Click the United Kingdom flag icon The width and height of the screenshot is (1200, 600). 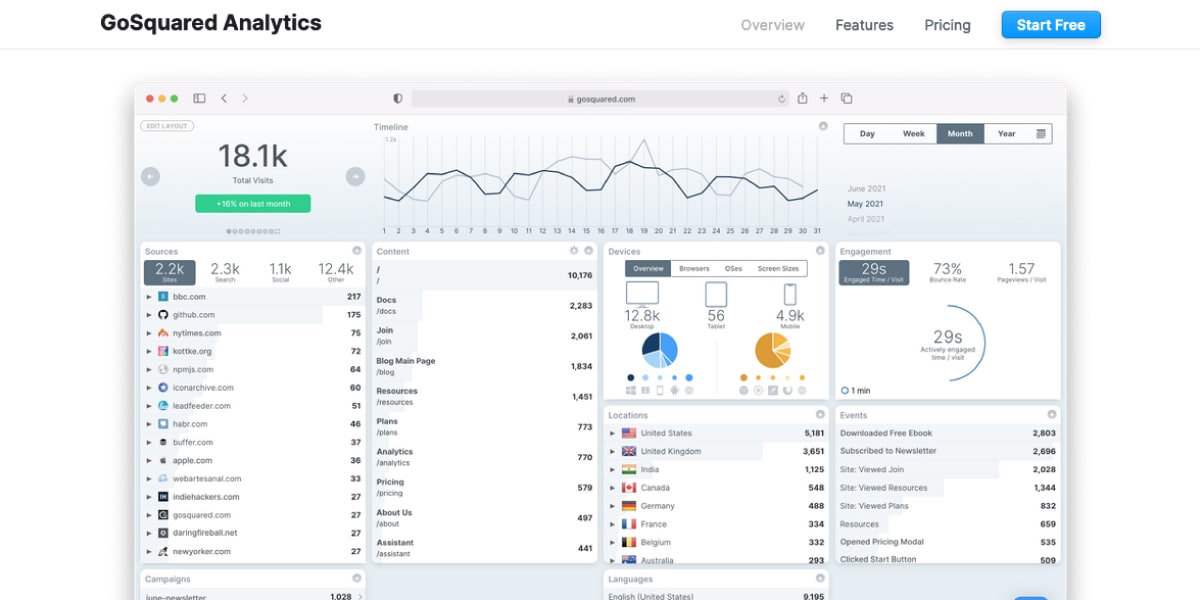pyautogui.click(x=629, y=451)
